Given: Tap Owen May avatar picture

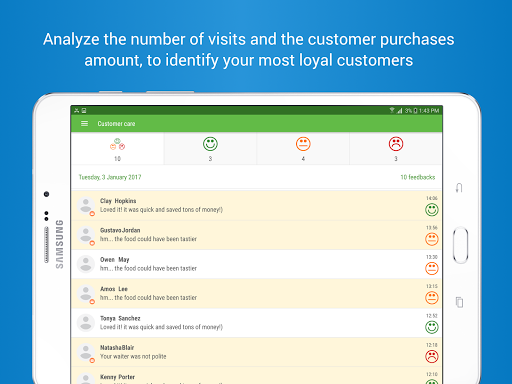Looking at the screenshot, I should (x=86, y=264).
